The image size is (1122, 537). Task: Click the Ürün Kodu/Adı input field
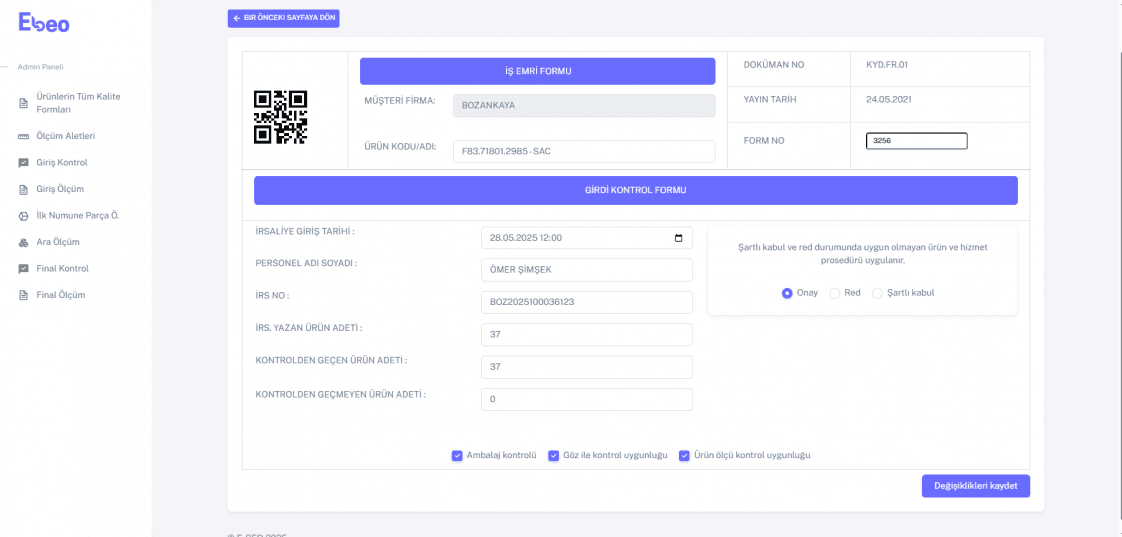click(584, 152)
